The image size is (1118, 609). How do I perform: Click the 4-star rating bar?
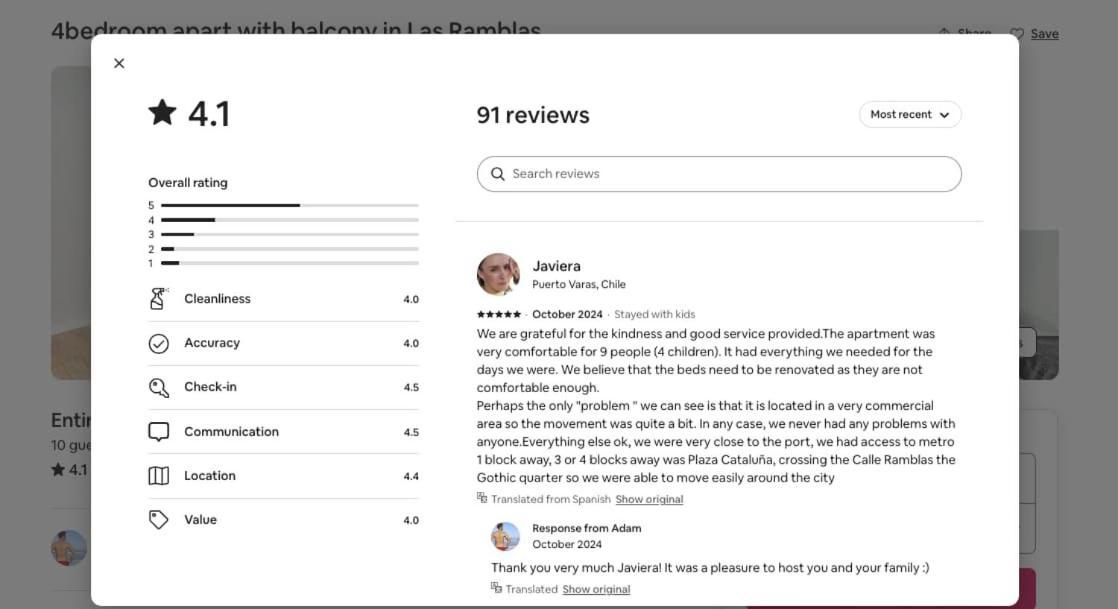click(x=289, y=220)
